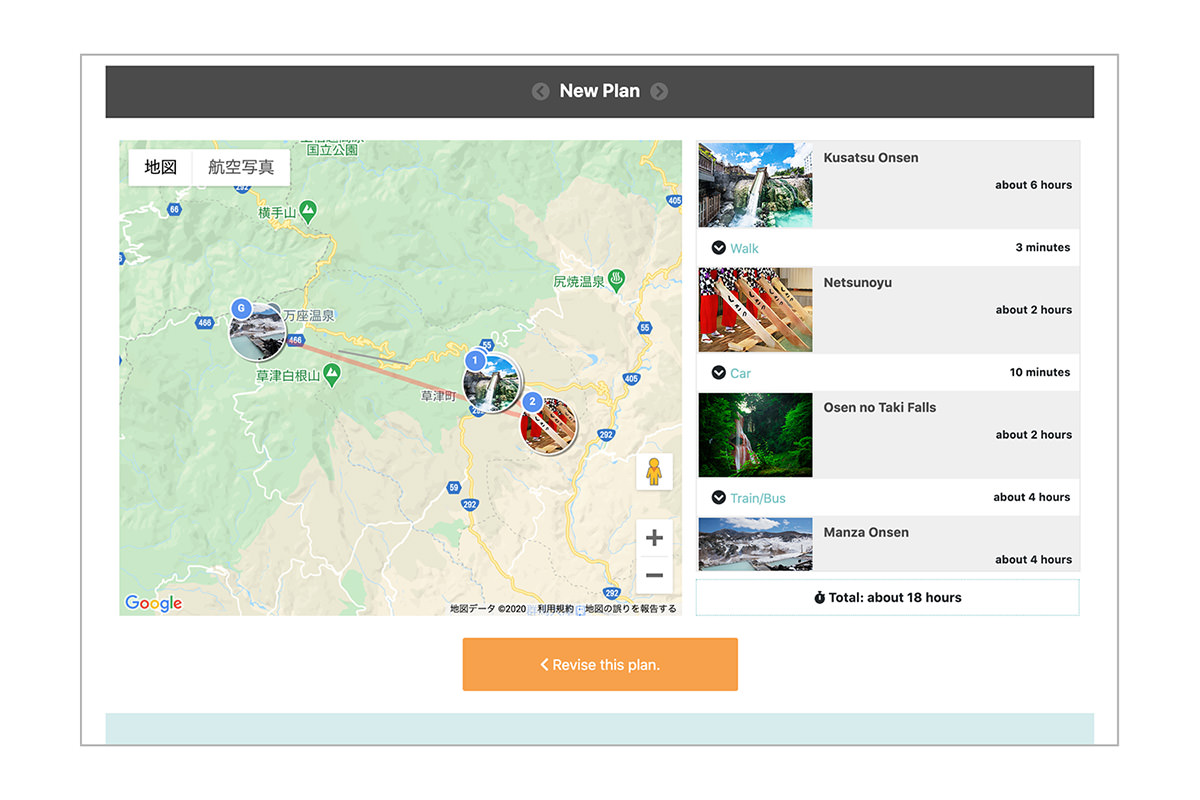Expand the Walk transit step
Screen dimensions: 1200x800
735,248
